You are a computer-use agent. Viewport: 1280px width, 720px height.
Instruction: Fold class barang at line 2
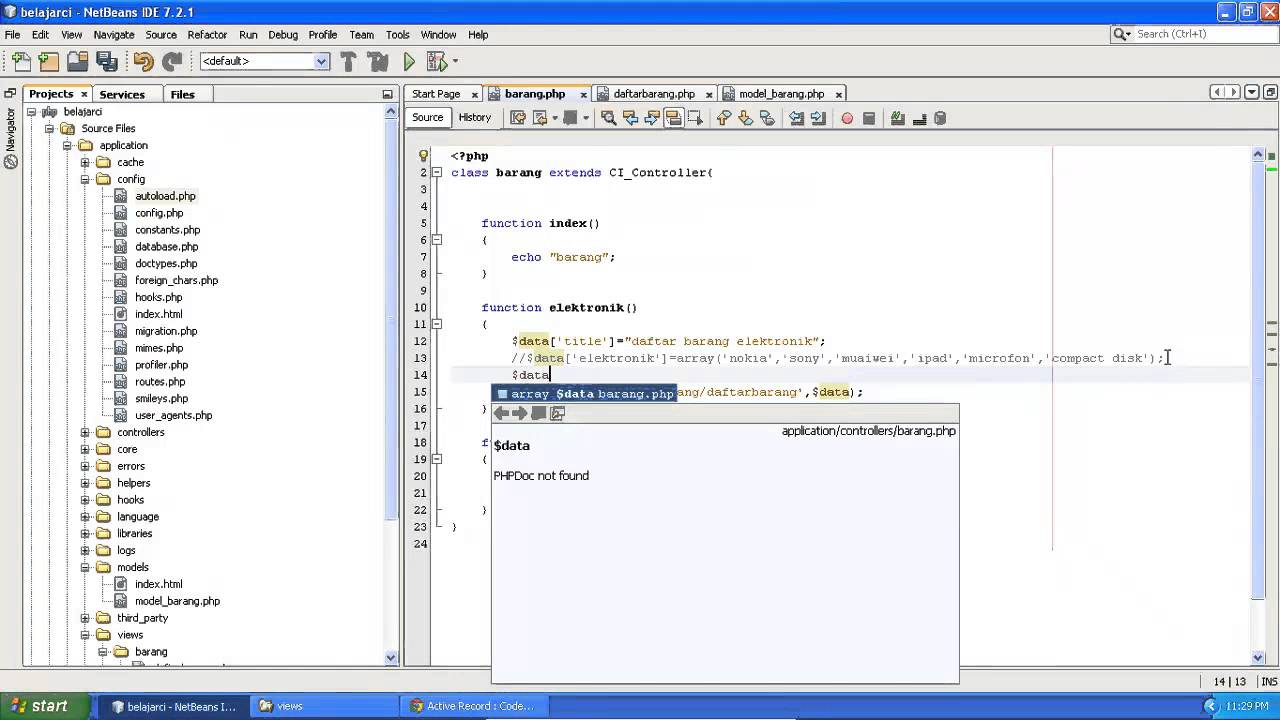(437, 173)
